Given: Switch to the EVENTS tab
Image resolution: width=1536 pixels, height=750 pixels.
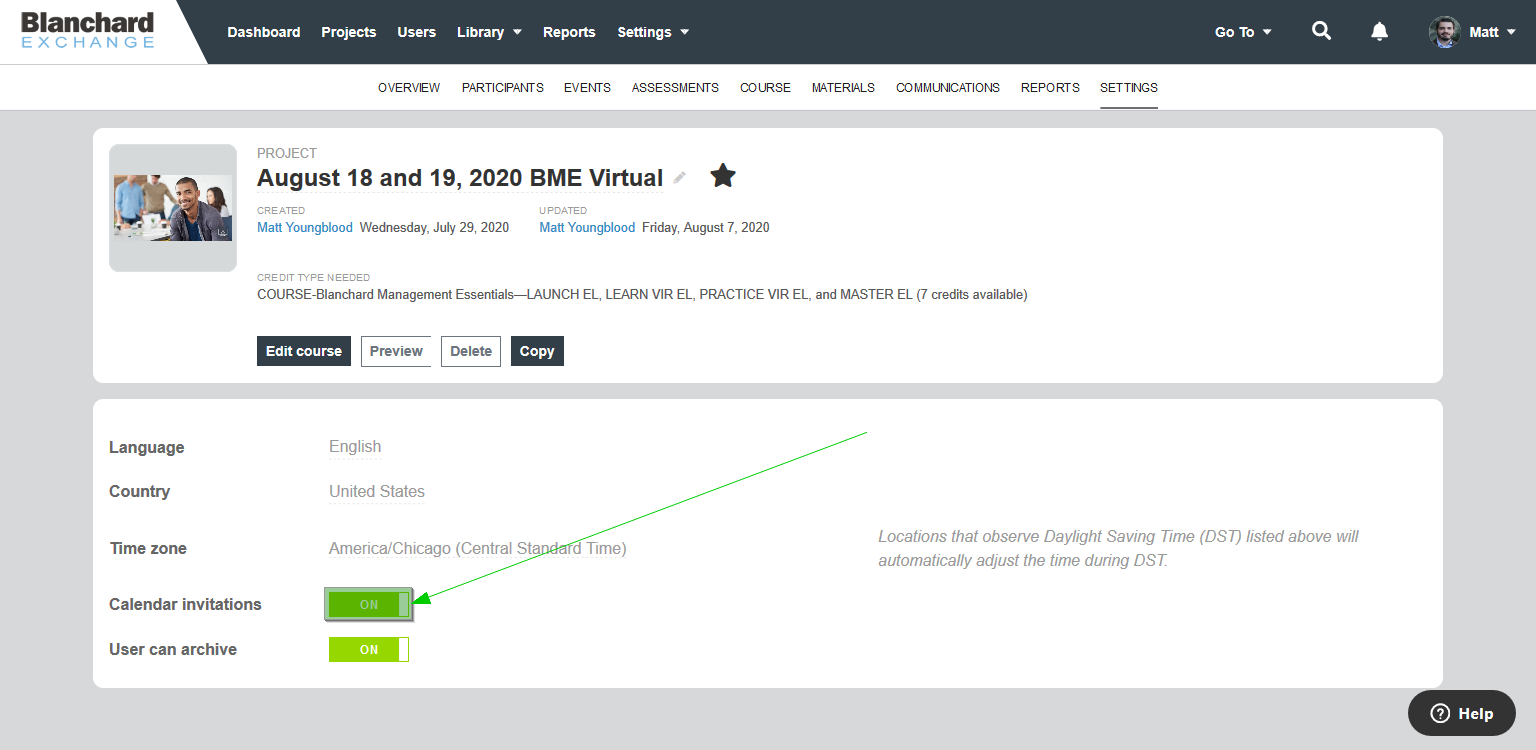Looking at the screenshot, I should 587,88.
